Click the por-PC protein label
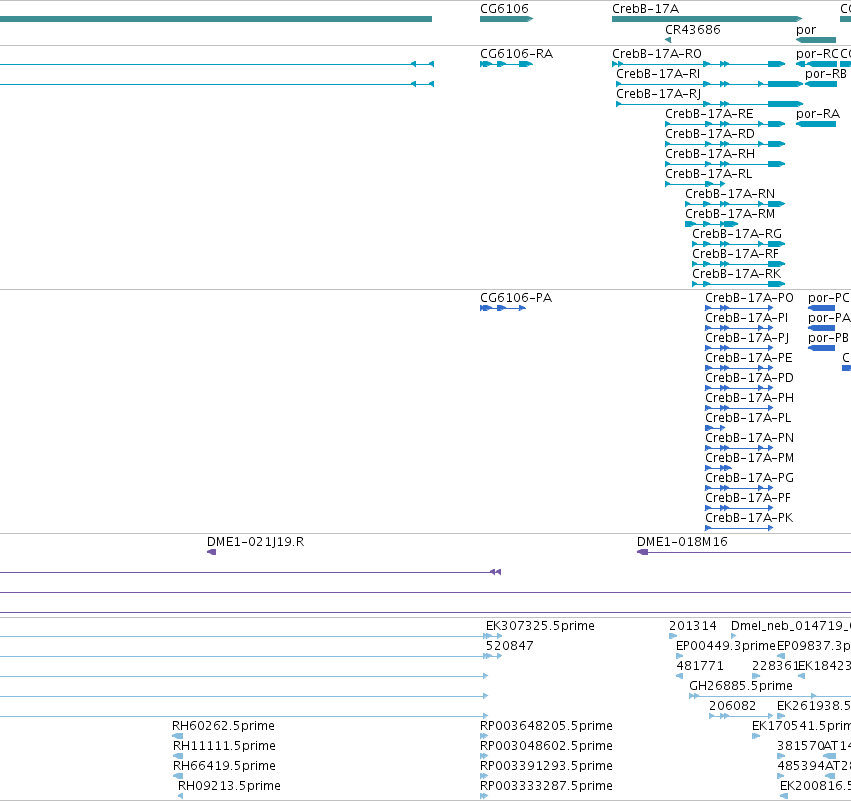Screen dimensions: 851x801 pyautogui.click(x=828, y=298)
